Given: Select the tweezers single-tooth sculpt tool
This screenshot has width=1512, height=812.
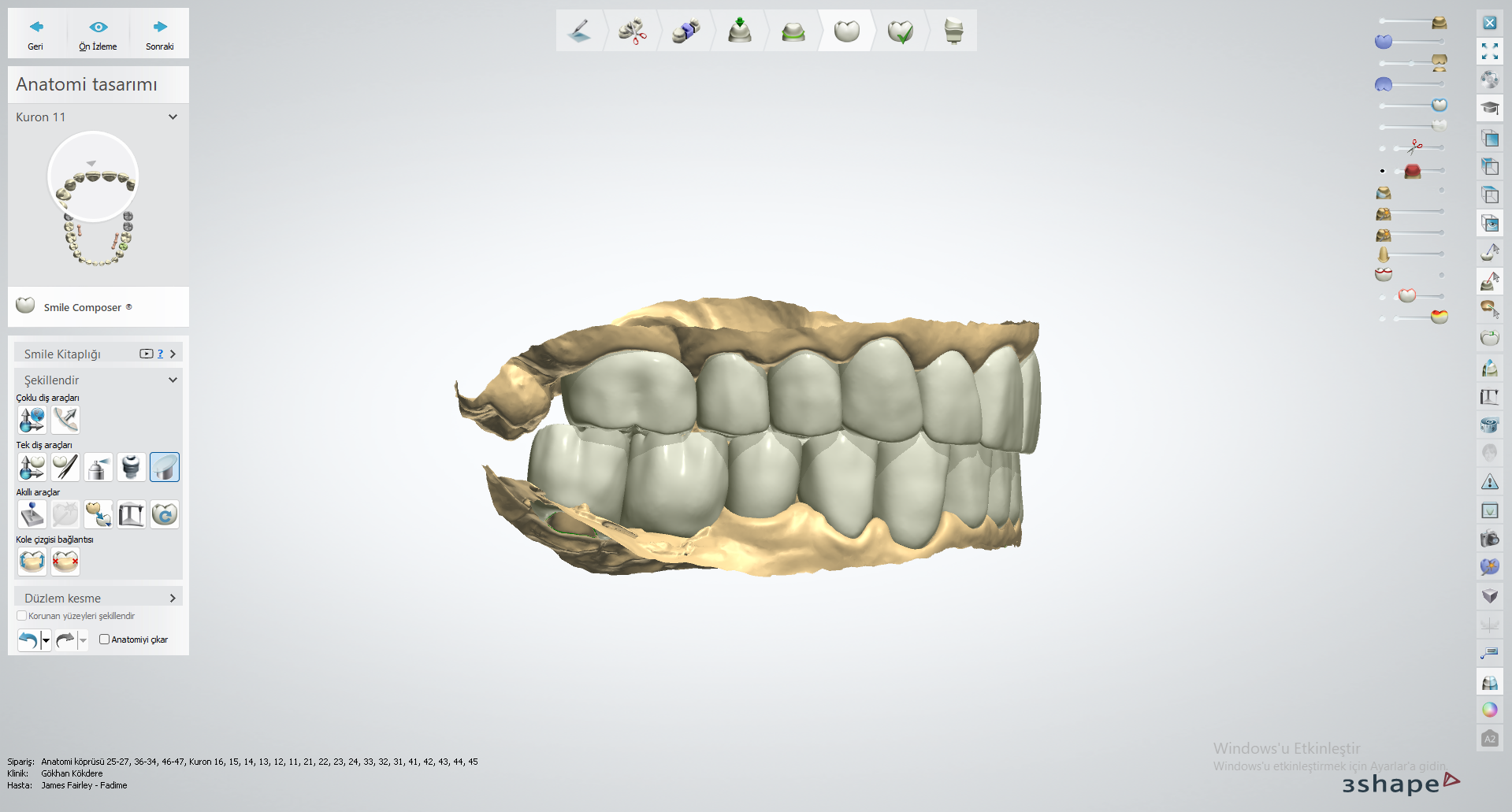Looking at the screenshot, I should [x=65, y=467].
